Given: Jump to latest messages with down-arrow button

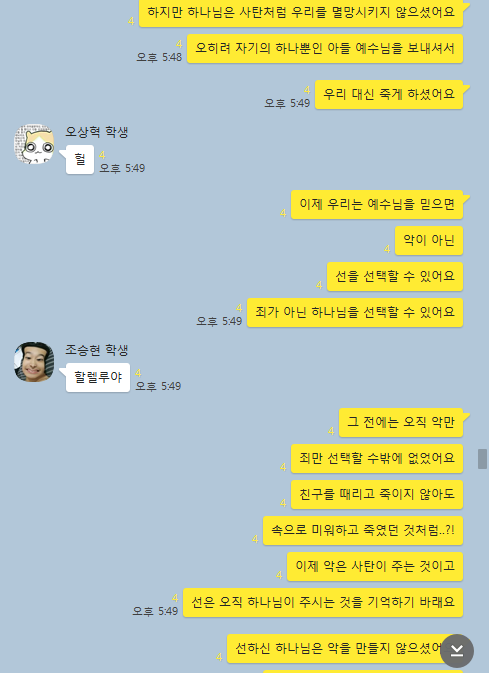Looking at the screenshot, I should pos(457,651).
